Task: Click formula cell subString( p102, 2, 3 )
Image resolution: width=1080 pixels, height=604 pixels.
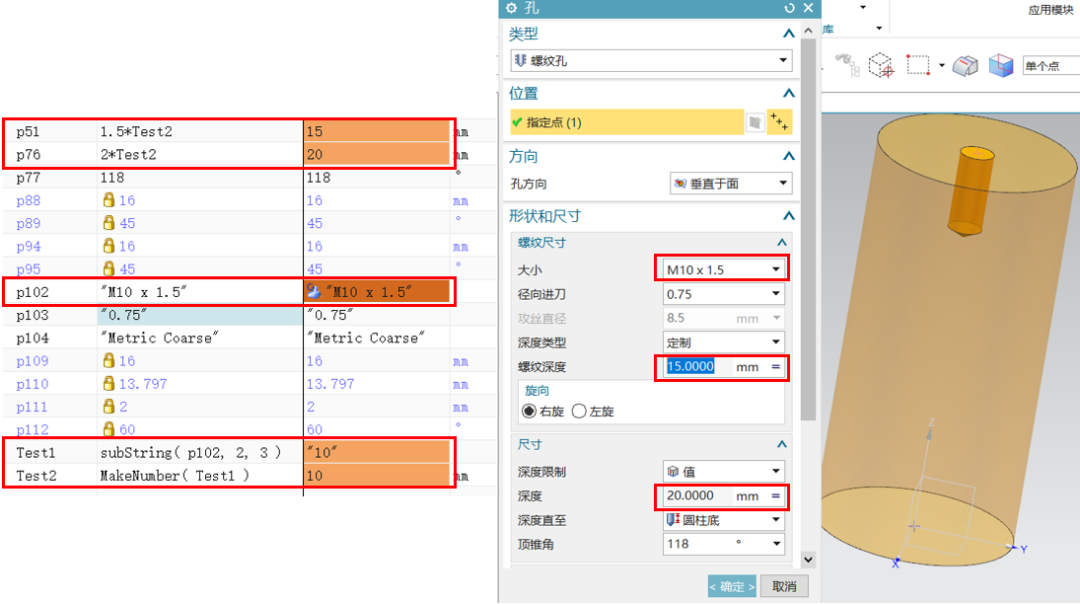Action: tap(200, 452)
